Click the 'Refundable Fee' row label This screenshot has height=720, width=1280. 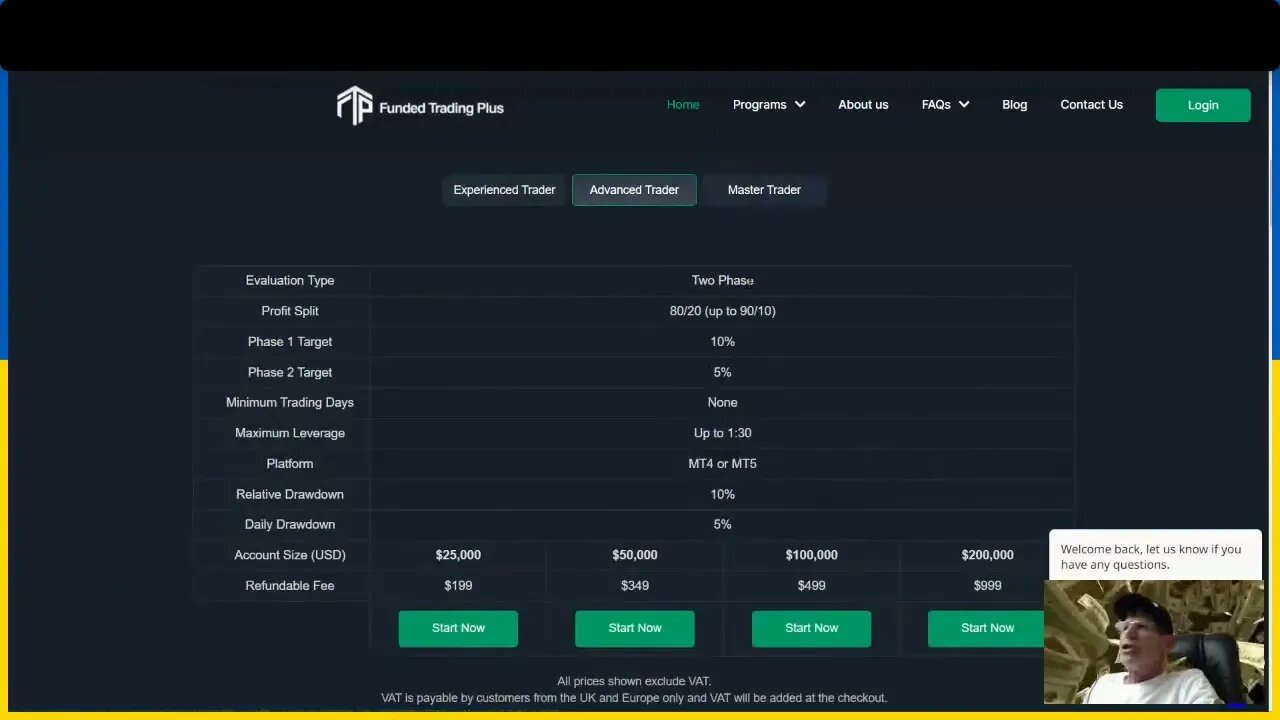coord(290,586)
